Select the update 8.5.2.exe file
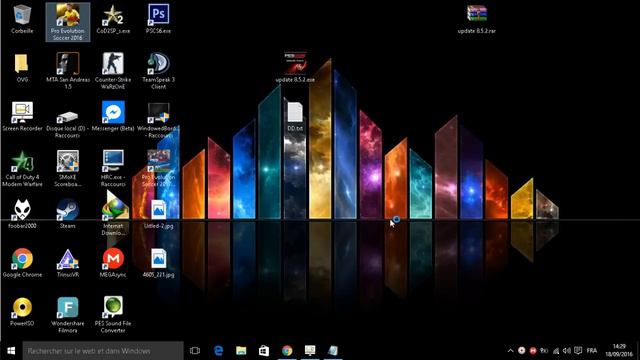Image resolution: width=640 pixels, height=360 pixels. [295, 68]
